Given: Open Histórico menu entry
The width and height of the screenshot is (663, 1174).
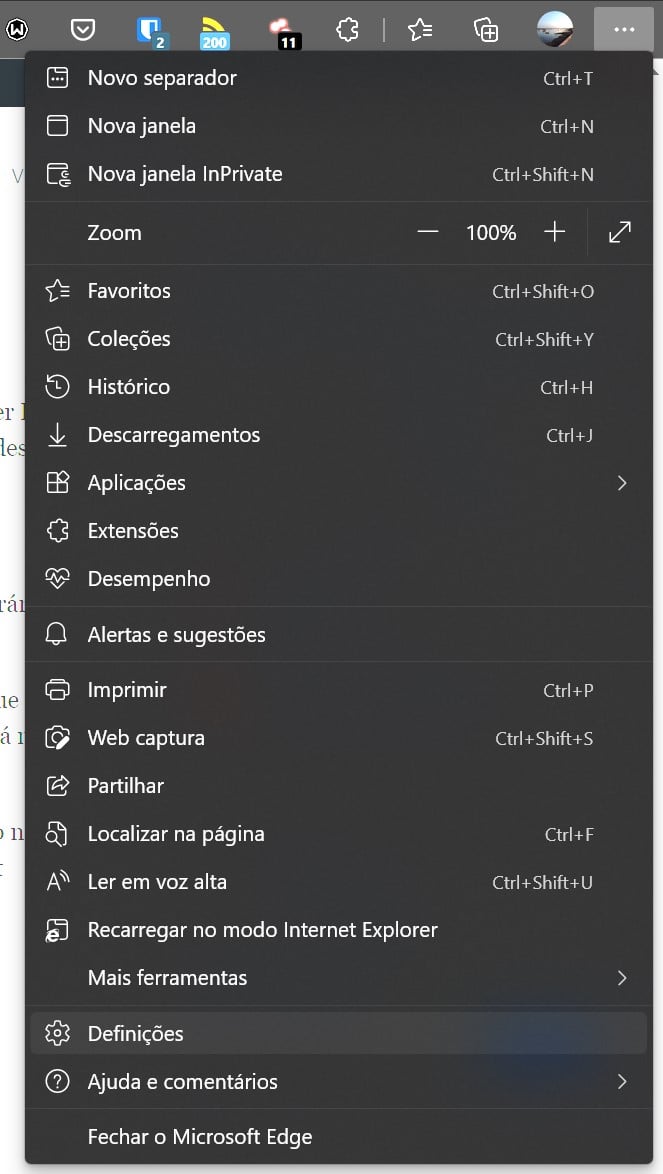Looking at the screenshot, I should tap(129, 387).
